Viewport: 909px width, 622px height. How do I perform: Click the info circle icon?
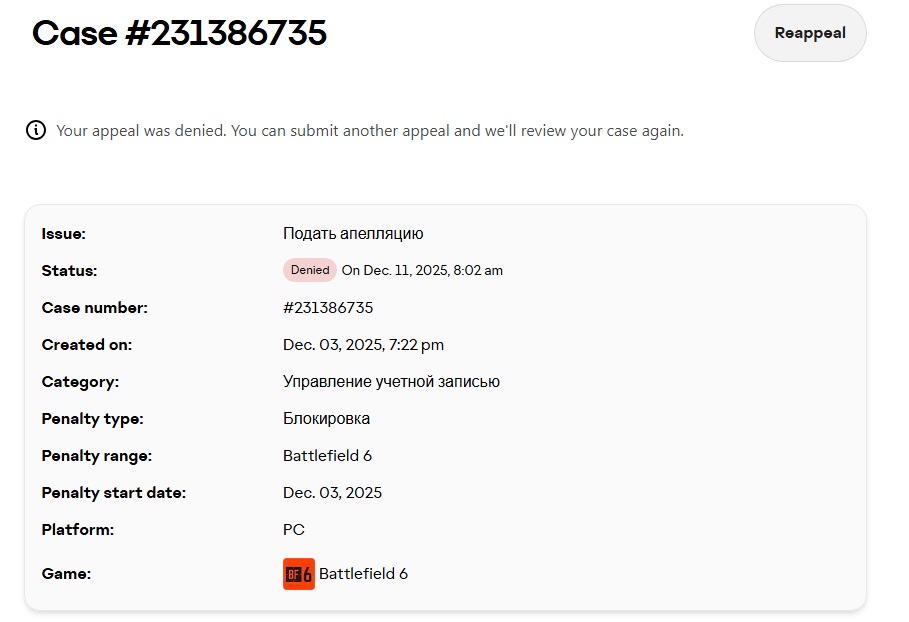click(x=36, y=130)
